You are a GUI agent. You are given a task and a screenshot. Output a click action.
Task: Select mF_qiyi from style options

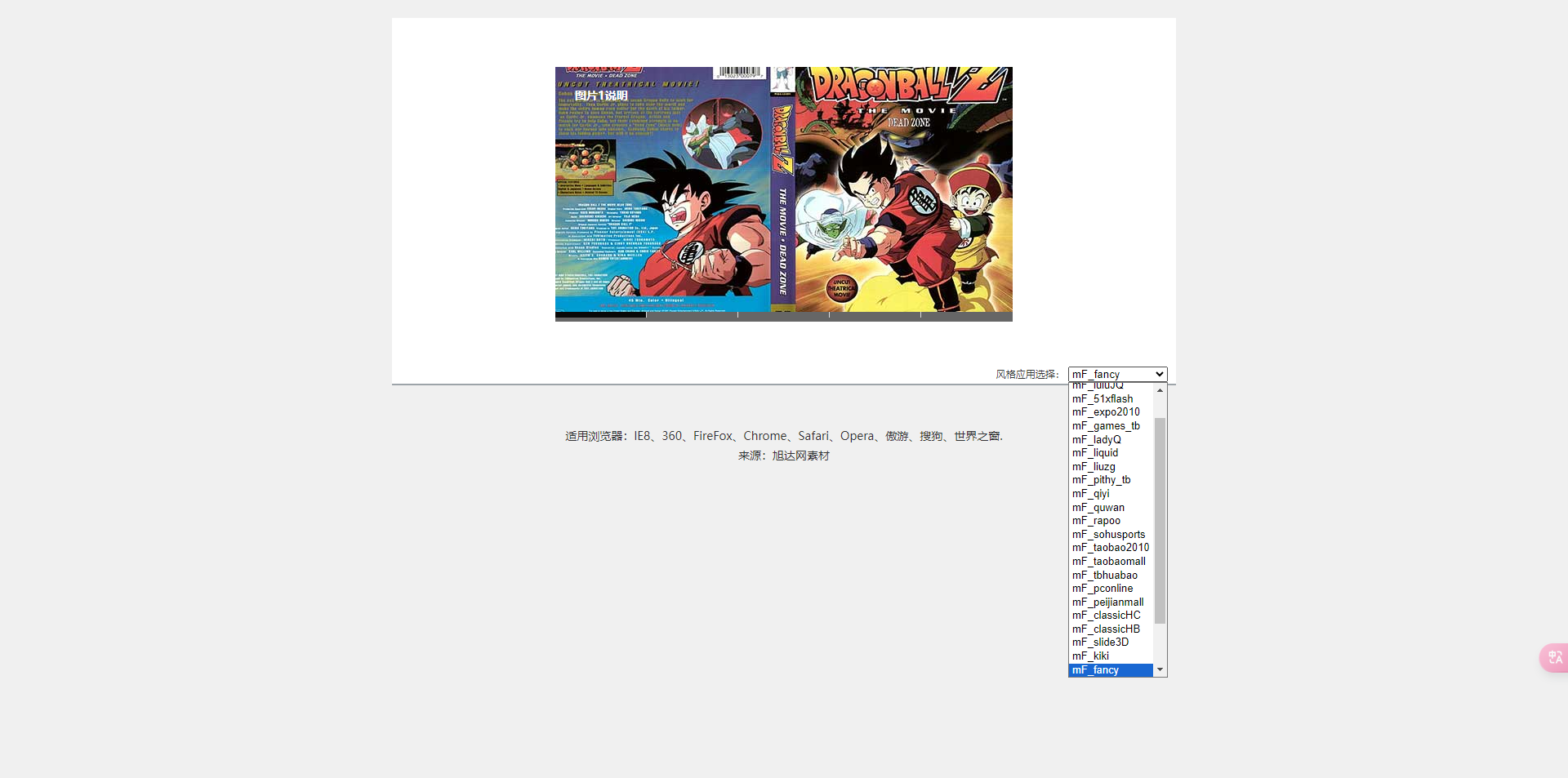point(1111,493)
